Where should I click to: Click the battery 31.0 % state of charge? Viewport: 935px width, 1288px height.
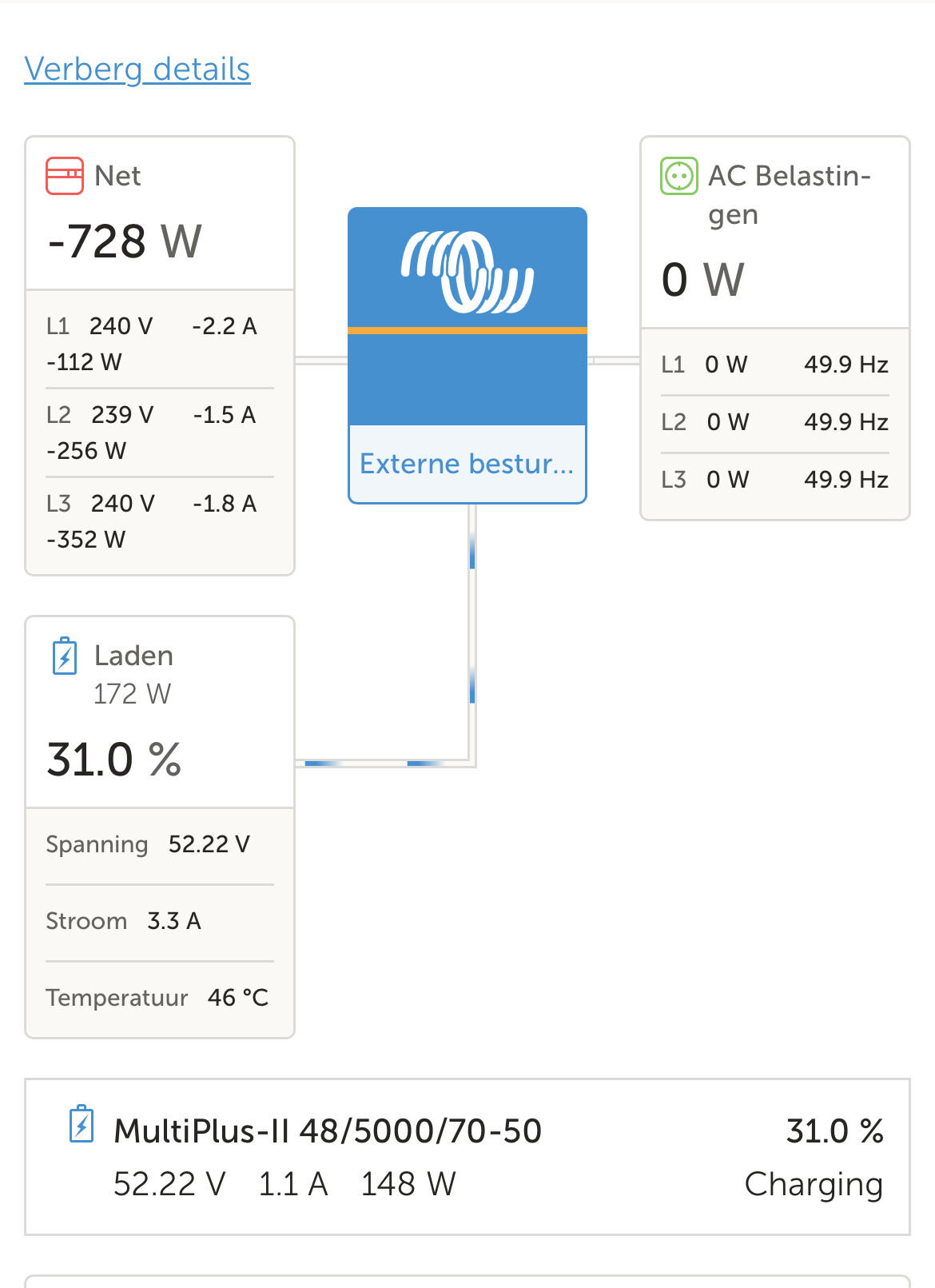click(114, 760)
